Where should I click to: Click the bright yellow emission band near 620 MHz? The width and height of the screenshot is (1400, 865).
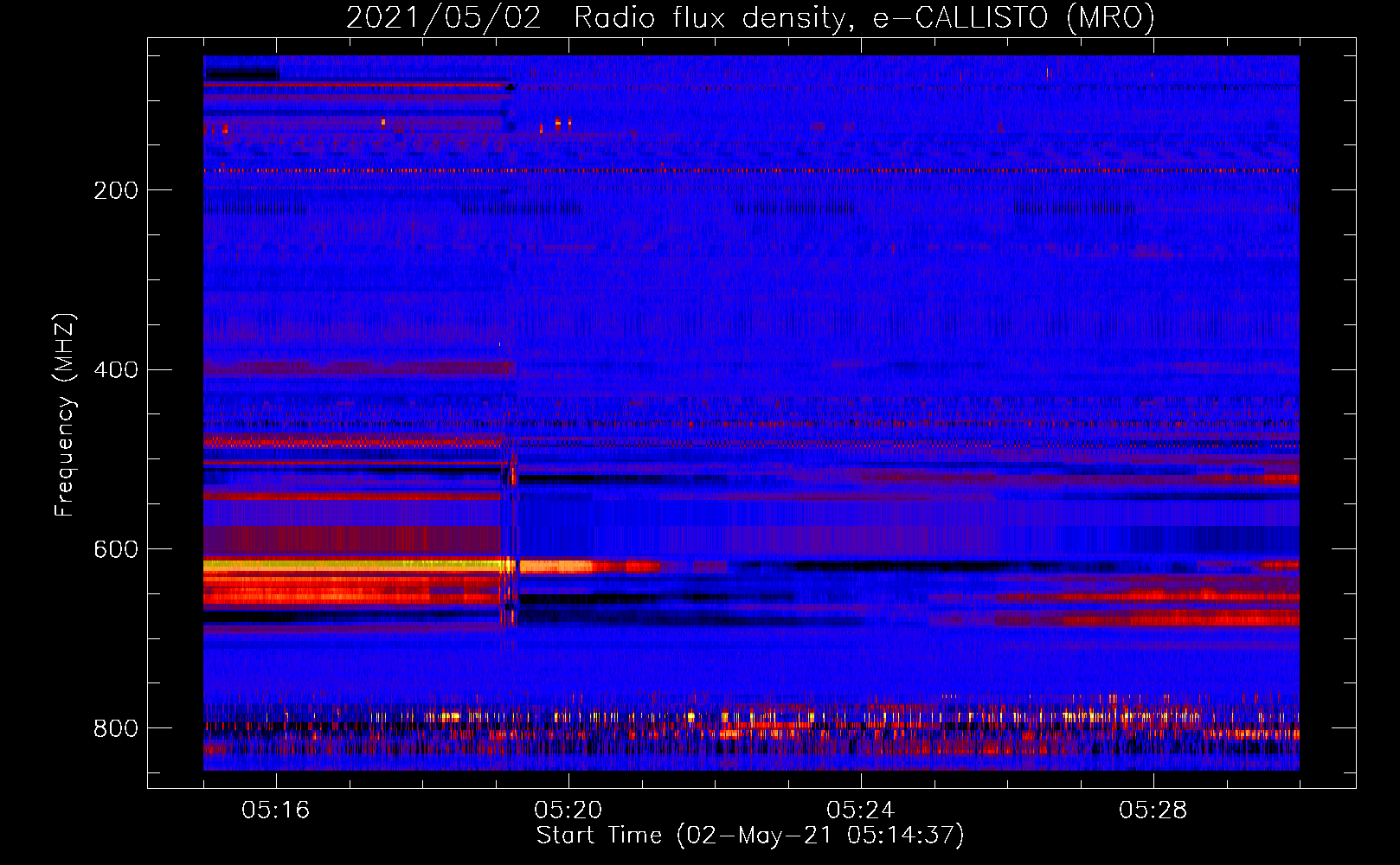pos(359,566)
